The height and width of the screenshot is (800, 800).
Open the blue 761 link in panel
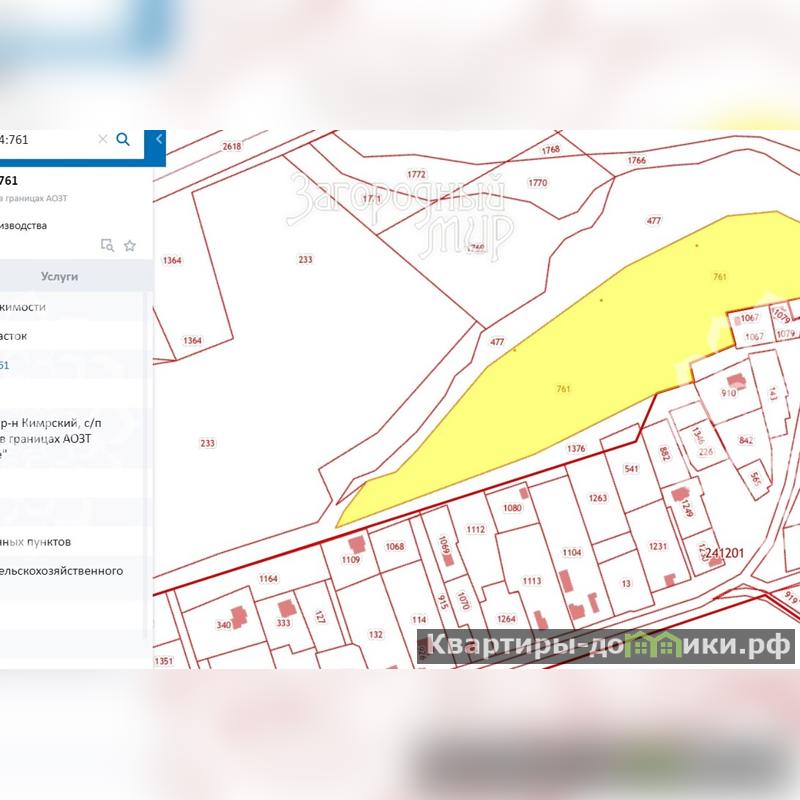(4, 365)
